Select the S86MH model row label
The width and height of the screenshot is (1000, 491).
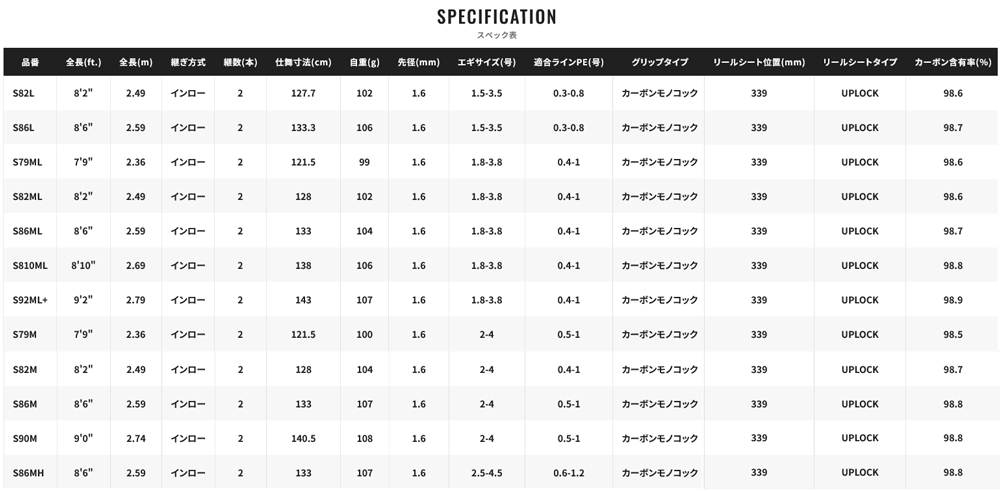pyautogui.click(x=29, y=473)
